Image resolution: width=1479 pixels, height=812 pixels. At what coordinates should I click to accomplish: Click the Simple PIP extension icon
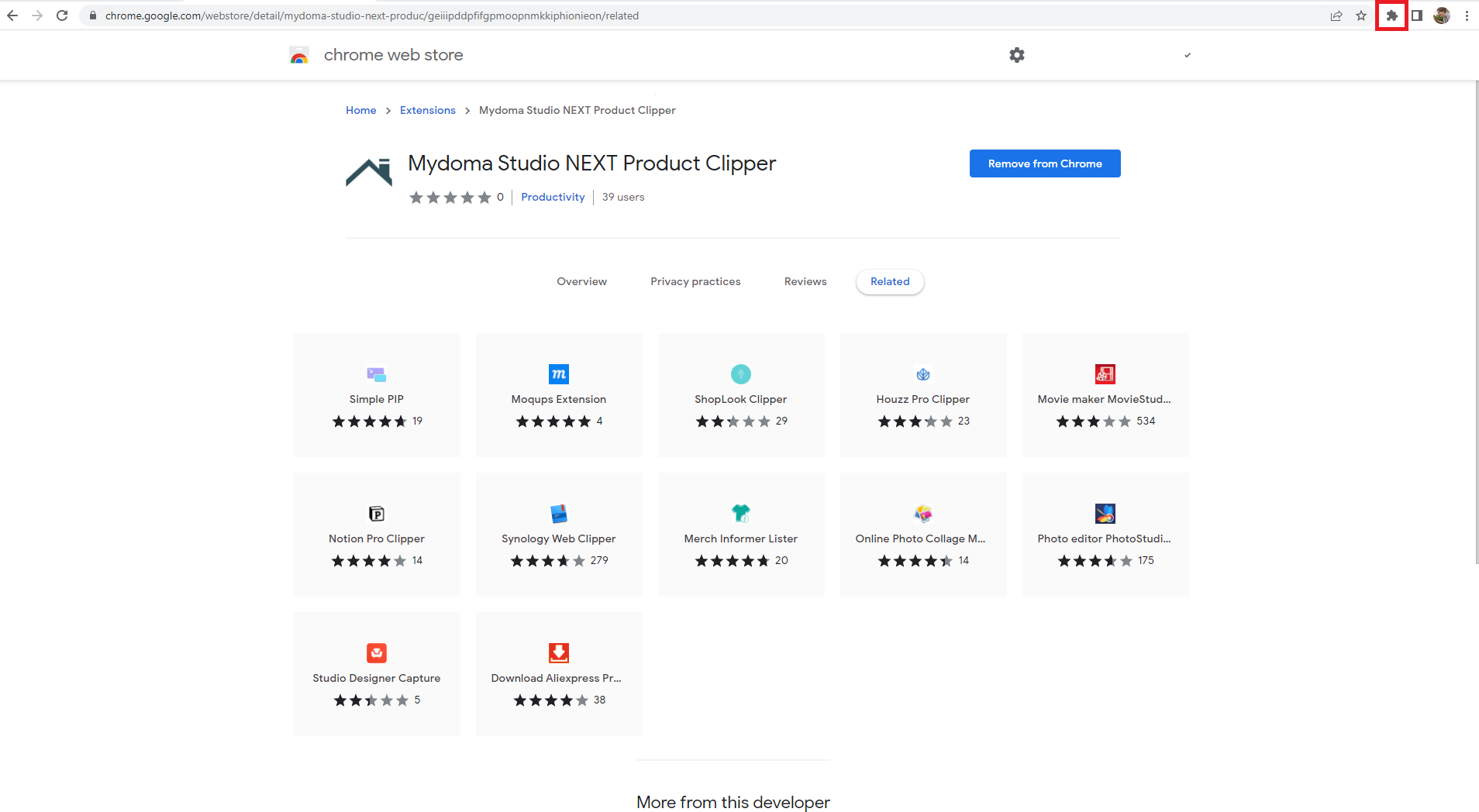point(377,374)
